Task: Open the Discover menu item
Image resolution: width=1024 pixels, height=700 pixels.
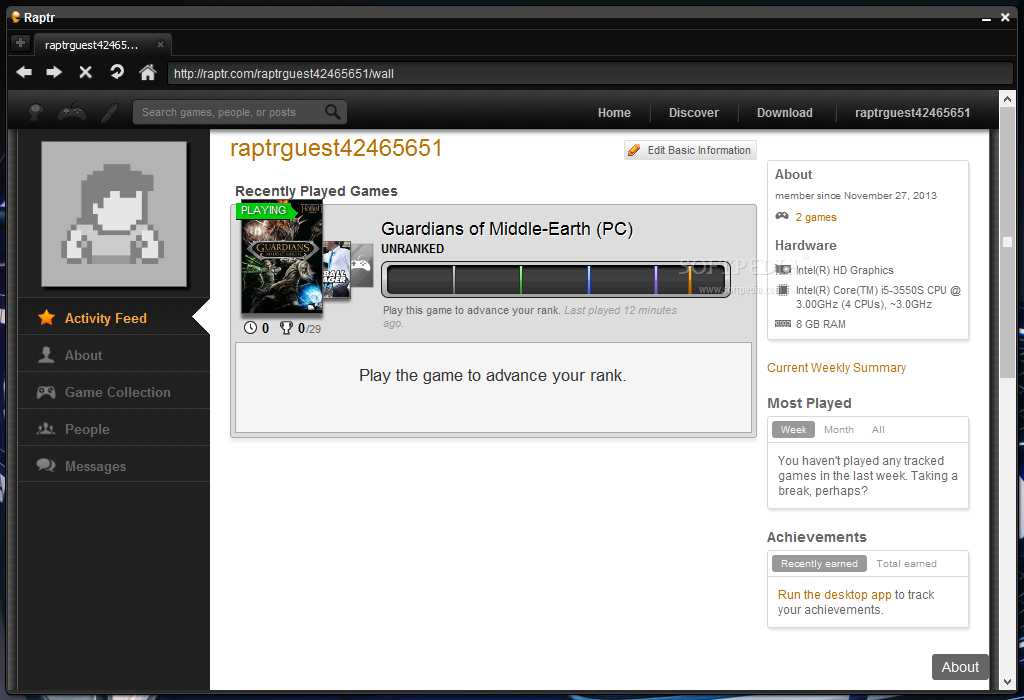Action: [x=694, y=113]
